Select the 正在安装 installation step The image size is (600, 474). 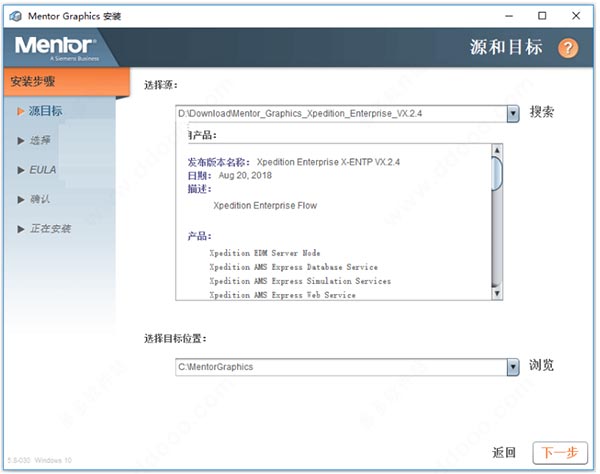[x=44, y=229]
